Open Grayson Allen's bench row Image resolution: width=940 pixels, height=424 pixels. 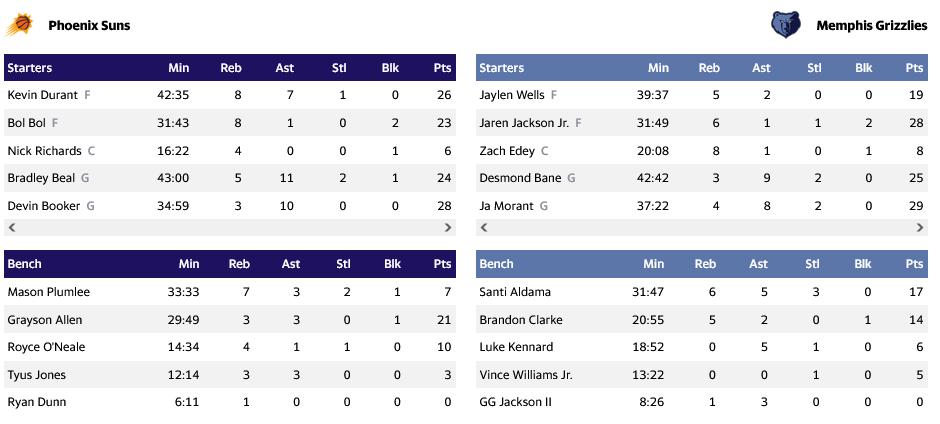point(45,320)
